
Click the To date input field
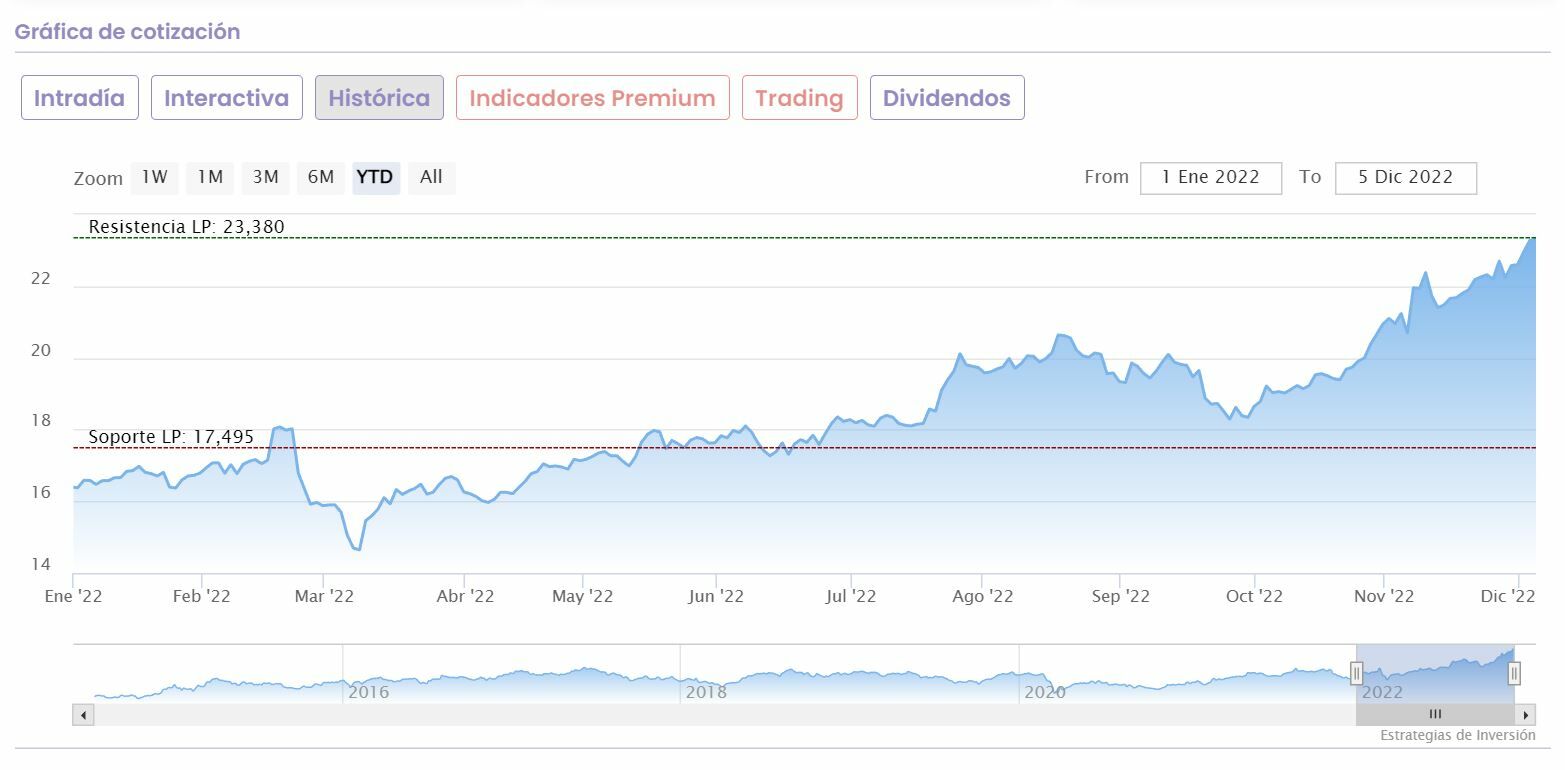coord(1405,177)
